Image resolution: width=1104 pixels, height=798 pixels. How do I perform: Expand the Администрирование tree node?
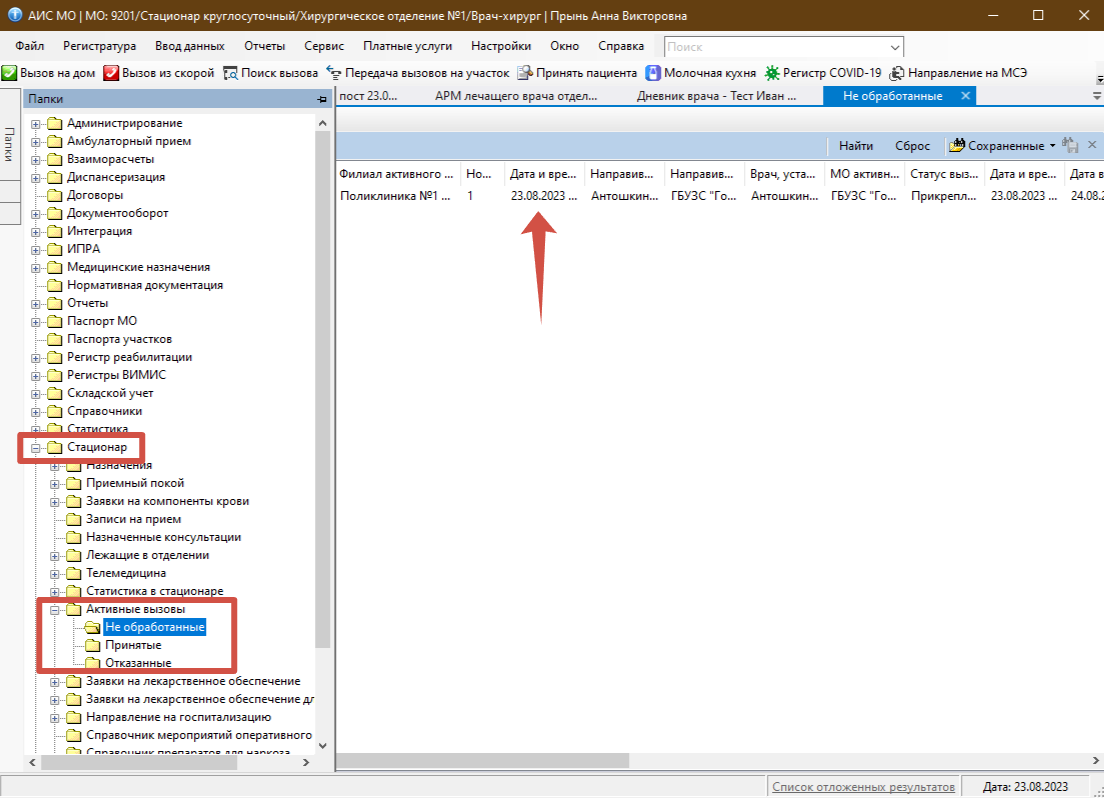36,124
